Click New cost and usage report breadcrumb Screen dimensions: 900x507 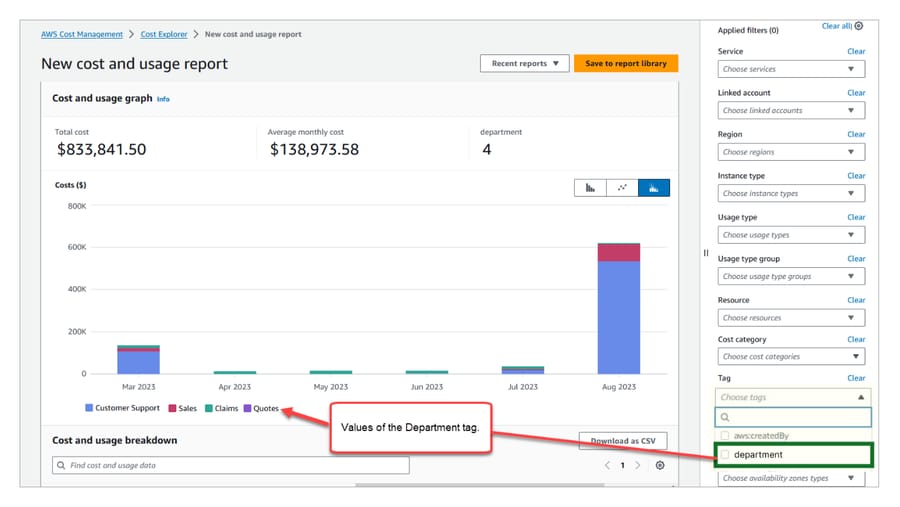[253, 34]
